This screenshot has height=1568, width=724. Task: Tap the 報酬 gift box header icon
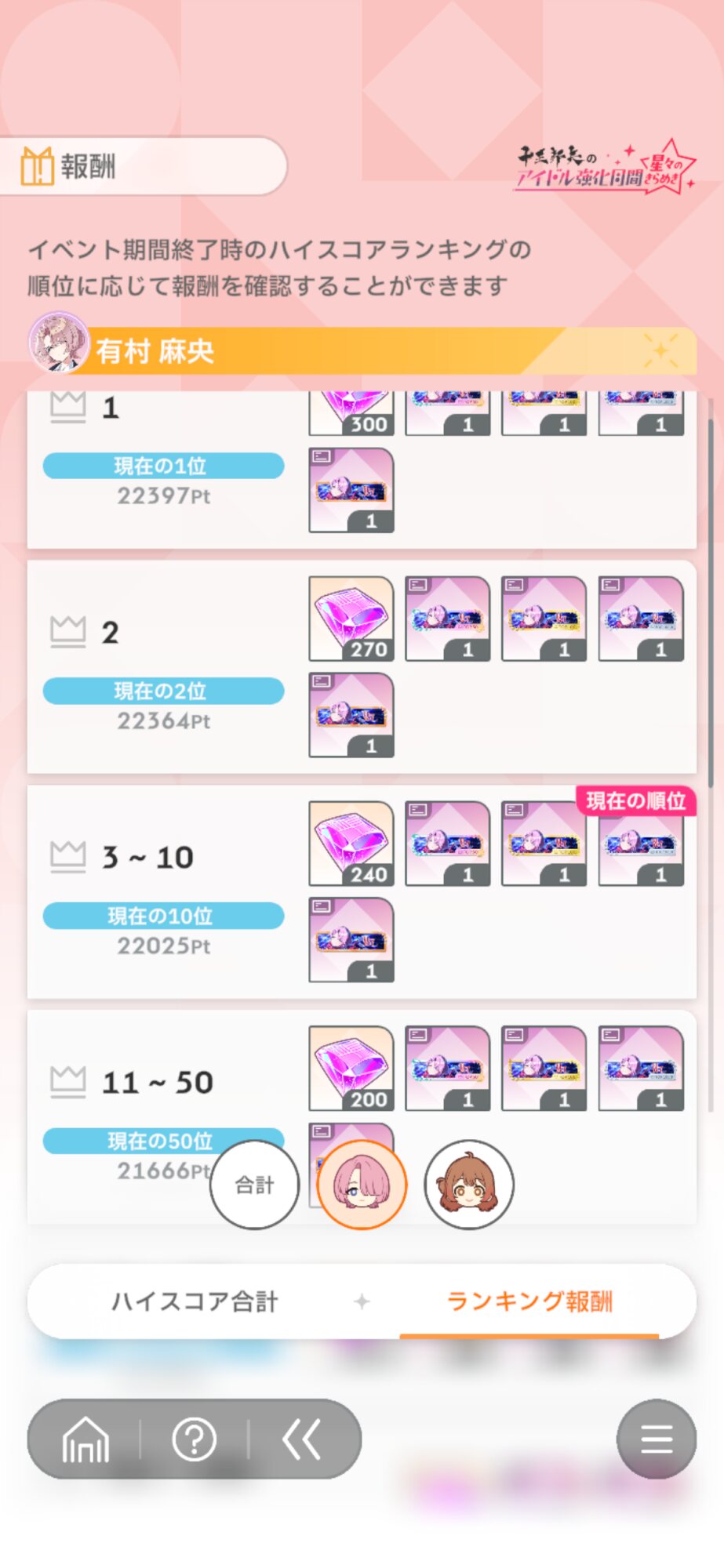coord(37,165)
